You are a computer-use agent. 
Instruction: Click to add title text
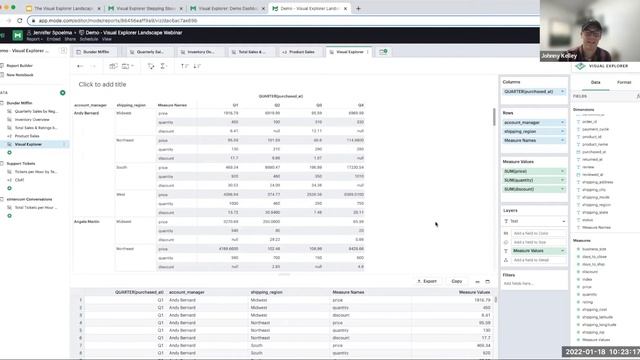click(102, 84)
